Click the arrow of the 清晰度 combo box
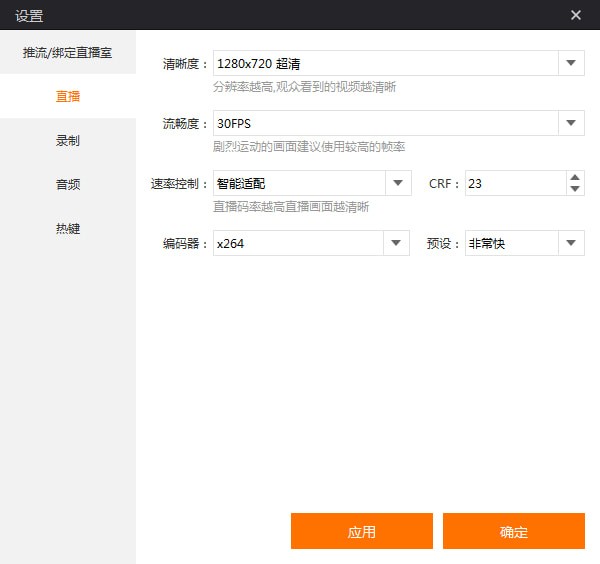The height and width of the screenshot is (564, 600). click(571, 63)
